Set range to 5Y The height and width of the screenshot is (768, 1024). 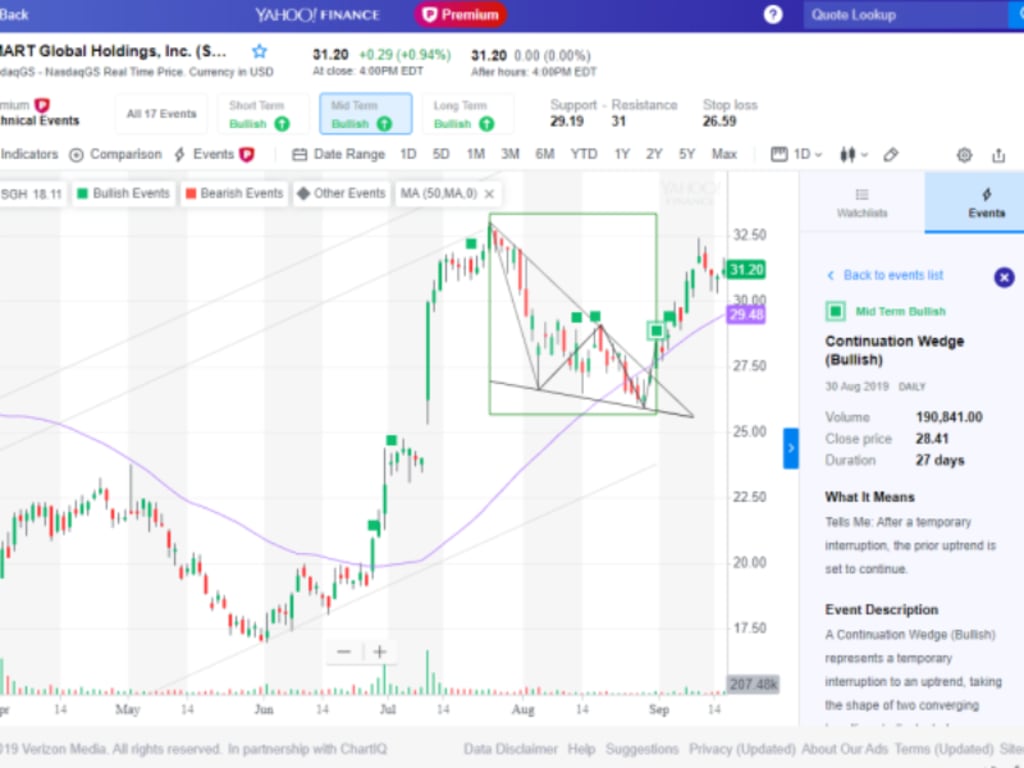pyautogui.click(x=687, y=155)
